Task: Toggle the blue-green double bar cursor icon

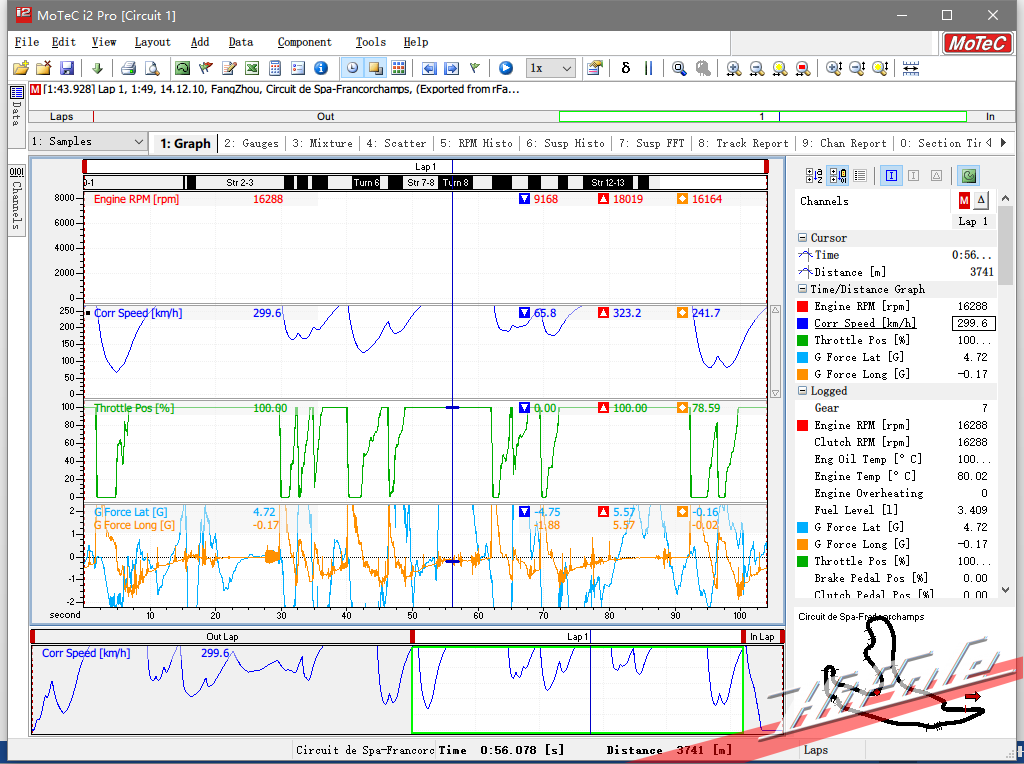Action: click(648, 68)
